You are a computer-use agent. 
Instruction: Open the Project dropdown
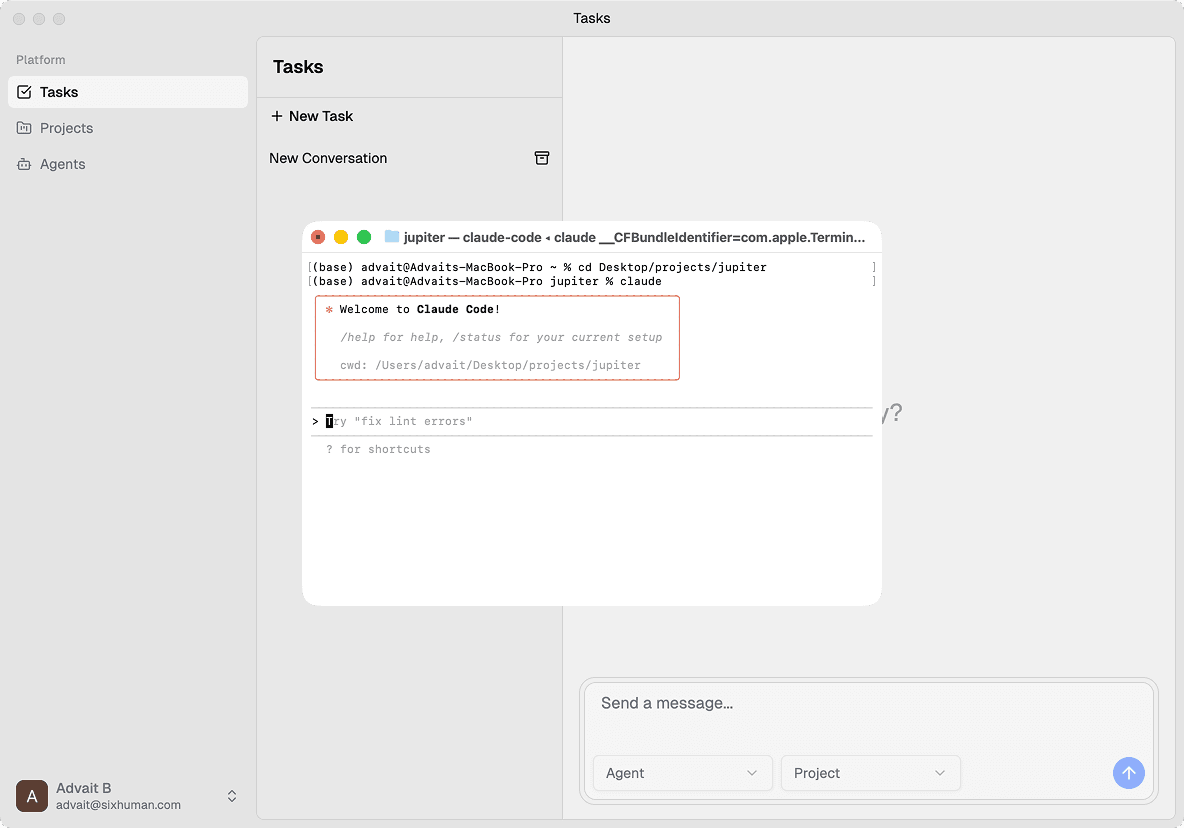coord(871,773)
